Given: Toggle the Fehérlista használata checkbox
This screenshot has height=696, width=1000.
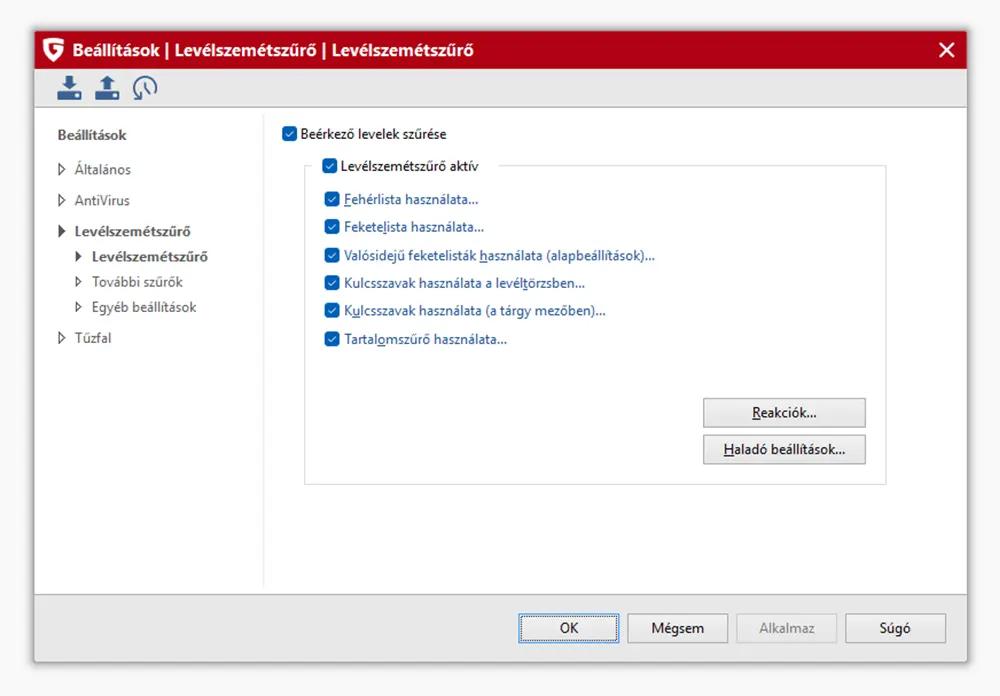Looking at the screenshot, I should [x=333, y=199].
